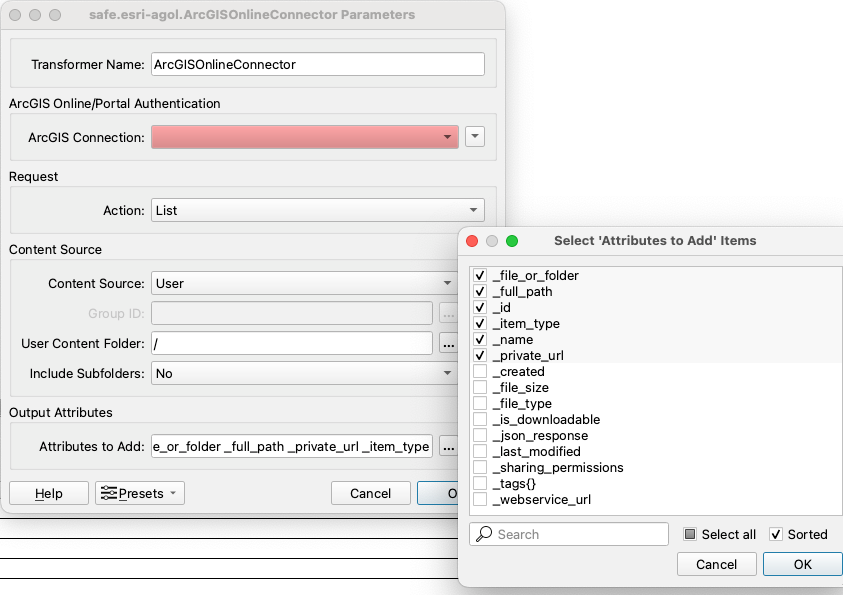Image resolution: width=843 pixels, height=595 pixels.
Task: Check the _json_response attribute
Action: pos(480,435)
